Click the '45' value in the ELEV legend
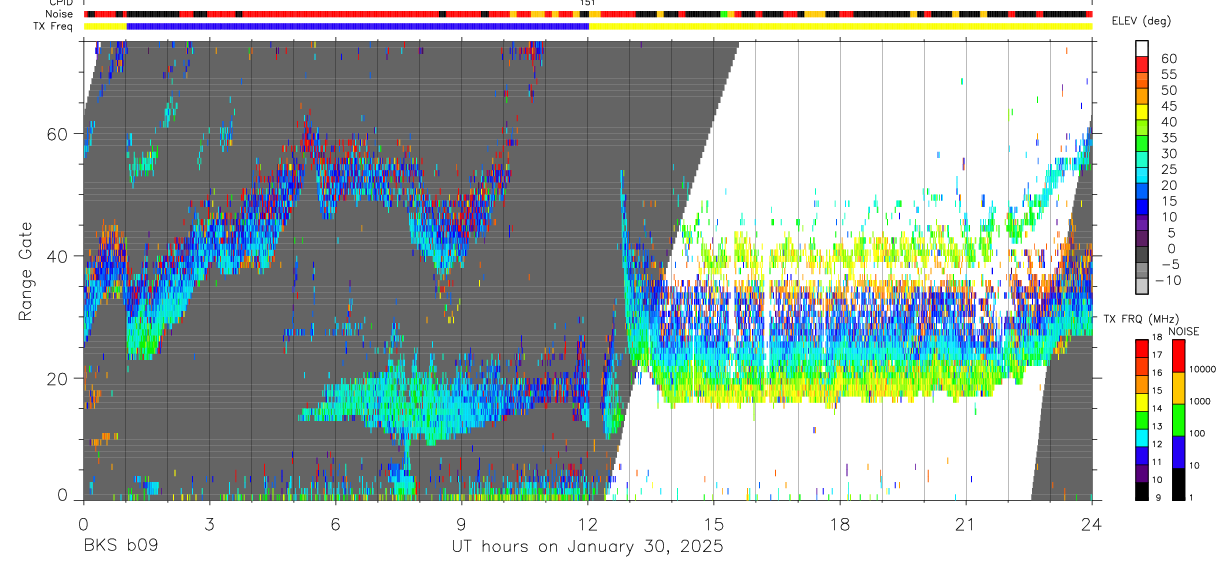Screen dimensions: 1228x567 pyautogui.click(x=1167, y=106)
